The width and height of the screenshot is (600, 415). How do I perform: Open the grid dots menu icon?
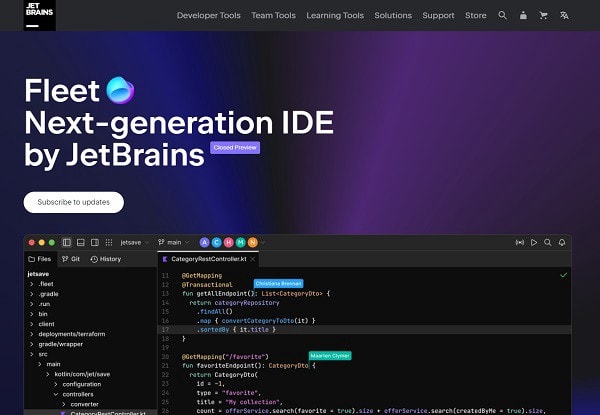pos(109,242)
